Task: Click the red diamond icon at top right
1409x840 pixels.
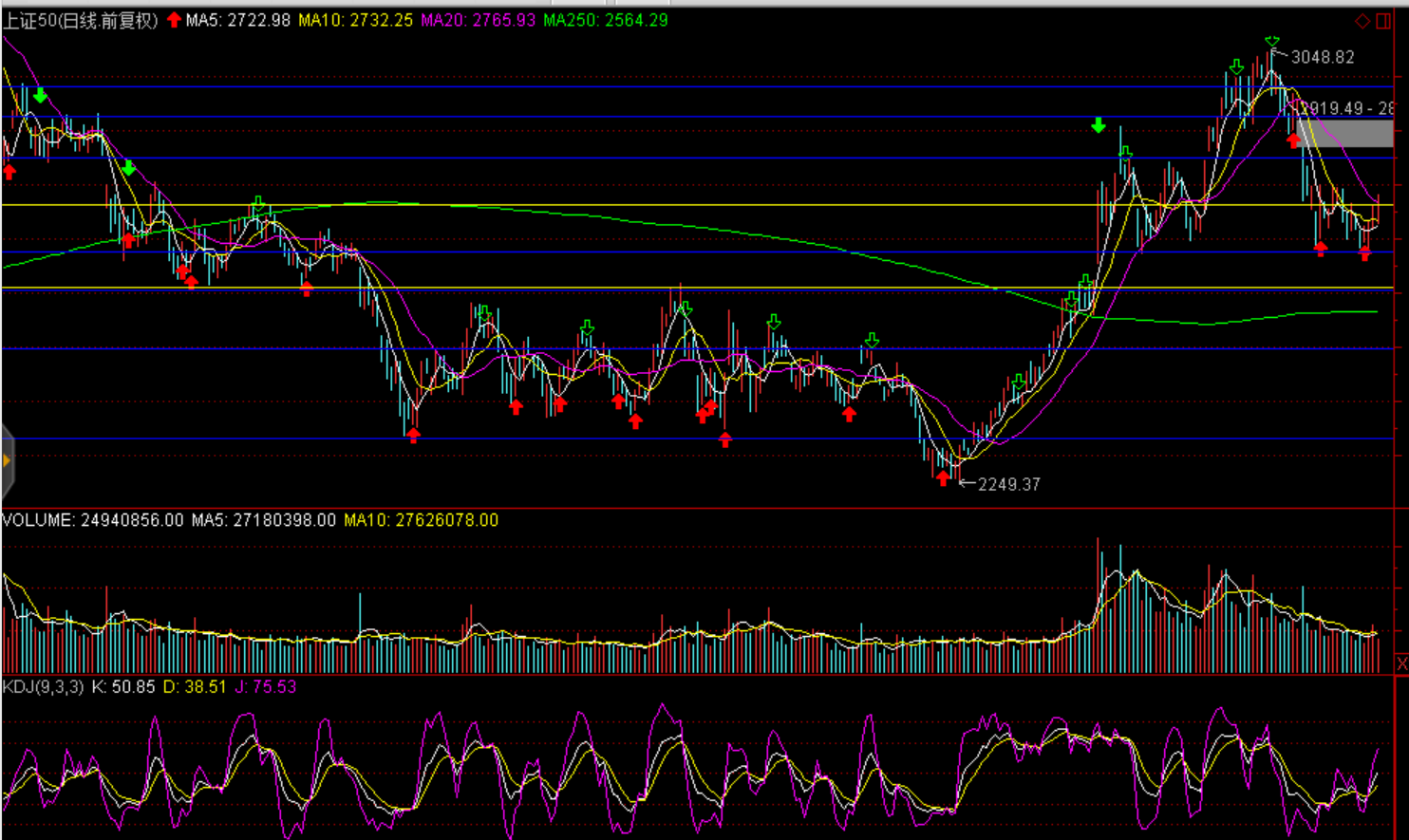Action: pos(1362,21)
